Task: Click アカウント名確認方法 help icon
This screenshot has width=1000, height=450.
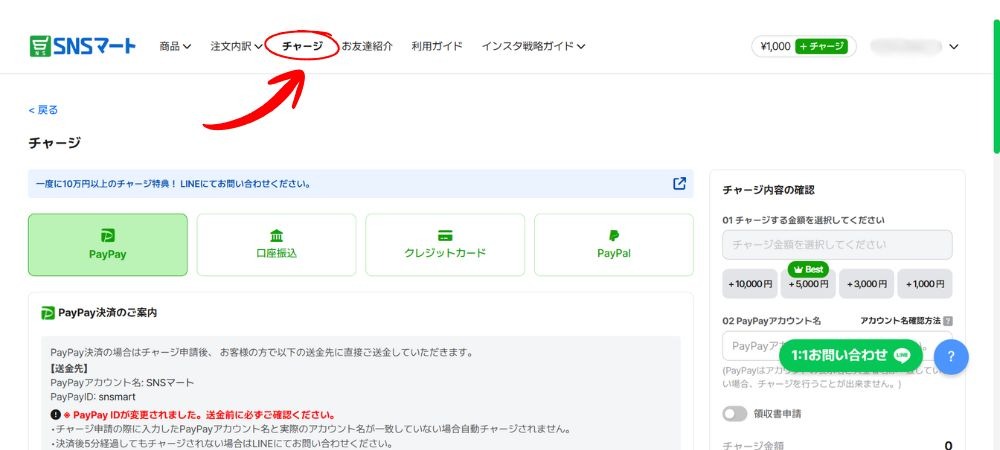Action: coord(947,321)
